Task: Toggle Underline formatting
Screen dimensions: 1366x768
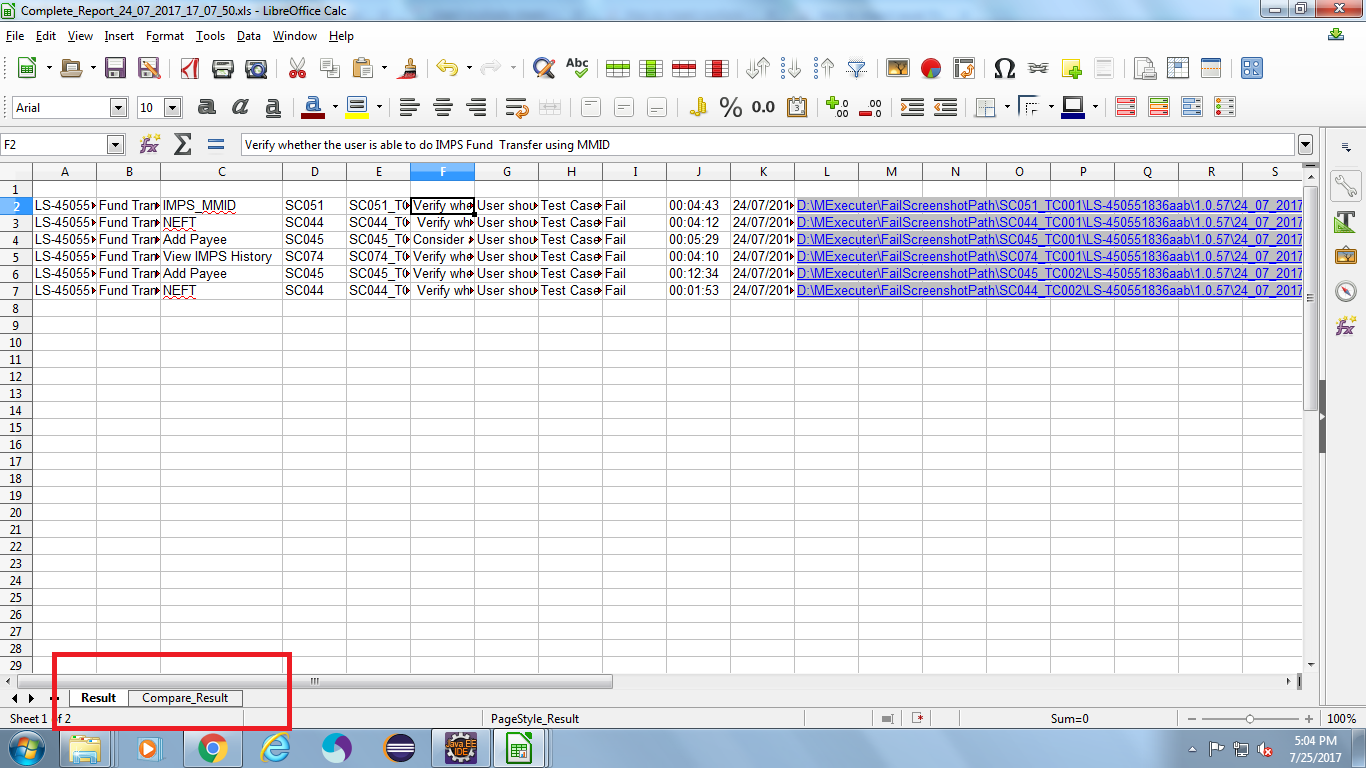Action: pos(273,107)
